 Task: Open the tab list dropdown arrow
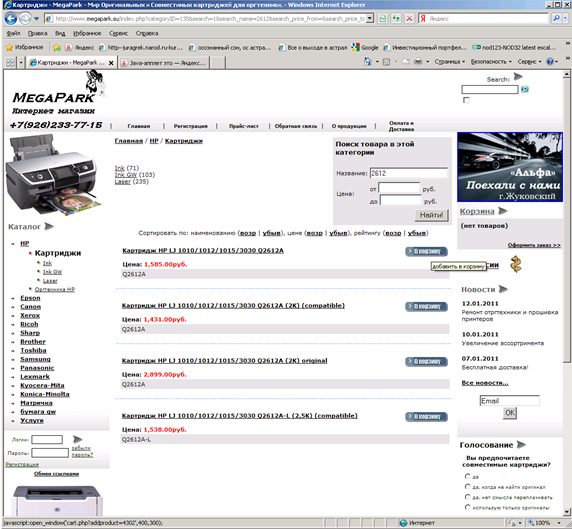coord(21,62)
